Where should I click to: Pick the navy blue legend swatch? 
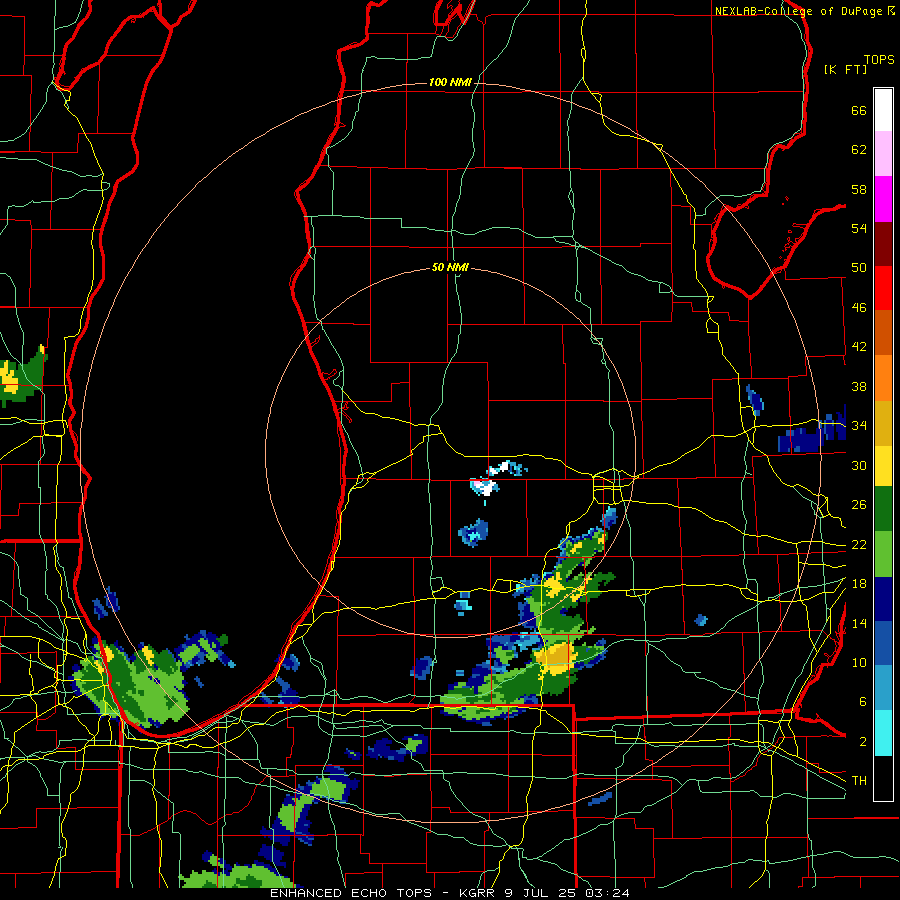[883, 599]
